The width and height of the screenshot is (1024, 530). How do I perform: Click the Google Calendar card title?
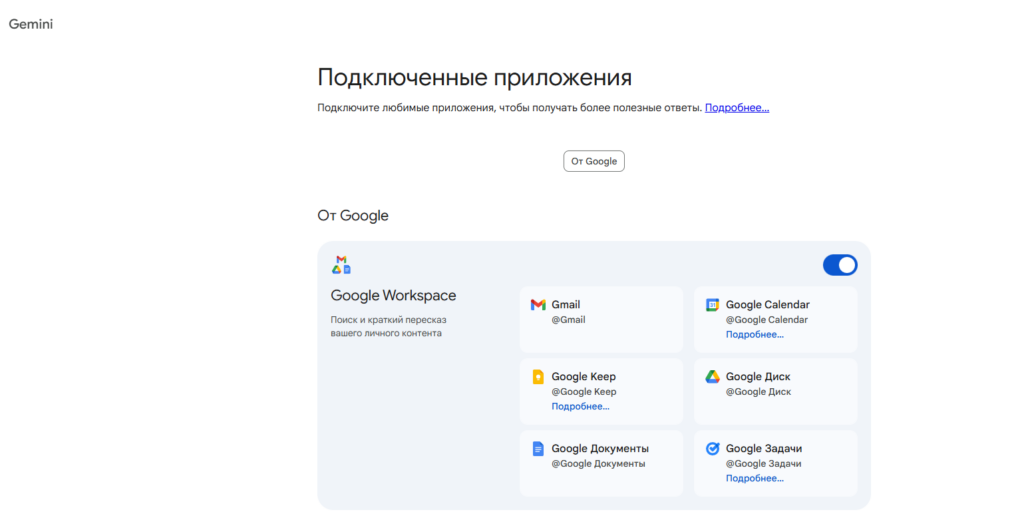767,304
